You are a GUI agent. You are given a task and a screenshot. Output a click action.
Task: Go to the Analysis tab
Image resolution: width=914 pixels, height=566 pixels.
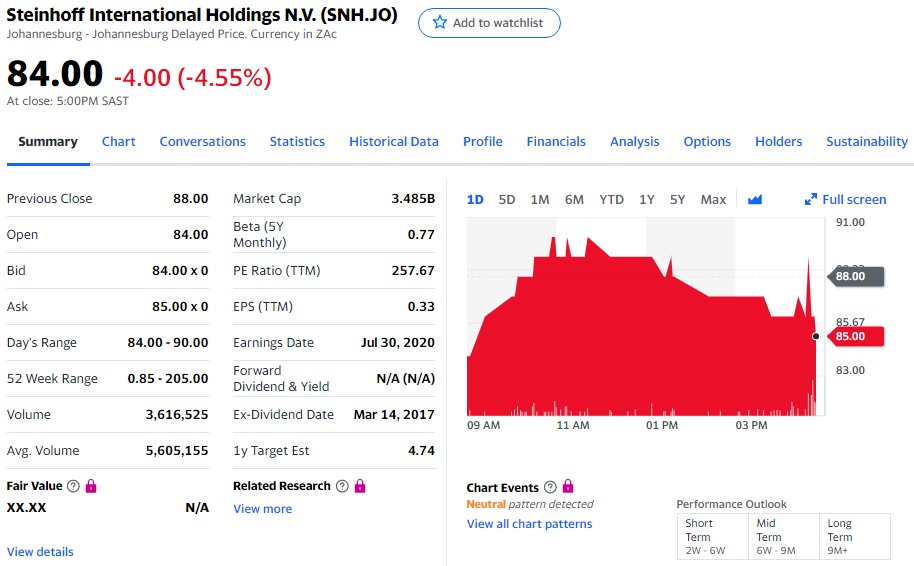coord(634,142)
